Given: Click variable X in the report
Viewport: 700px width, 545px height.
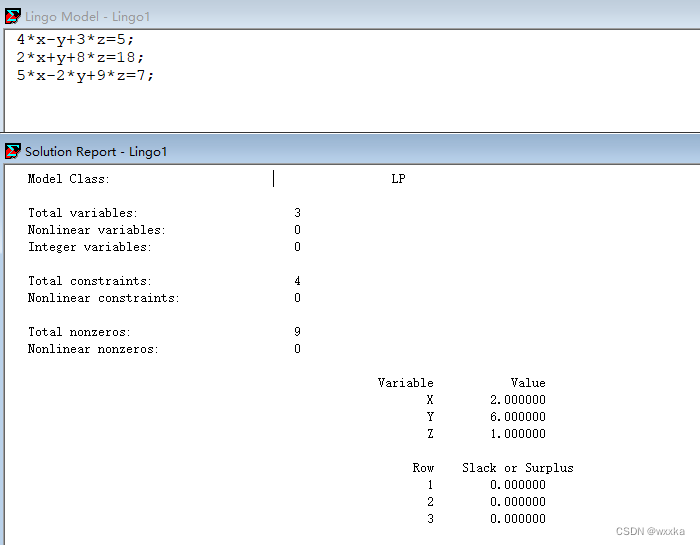Looking at the screenshot, I should 430,400.
